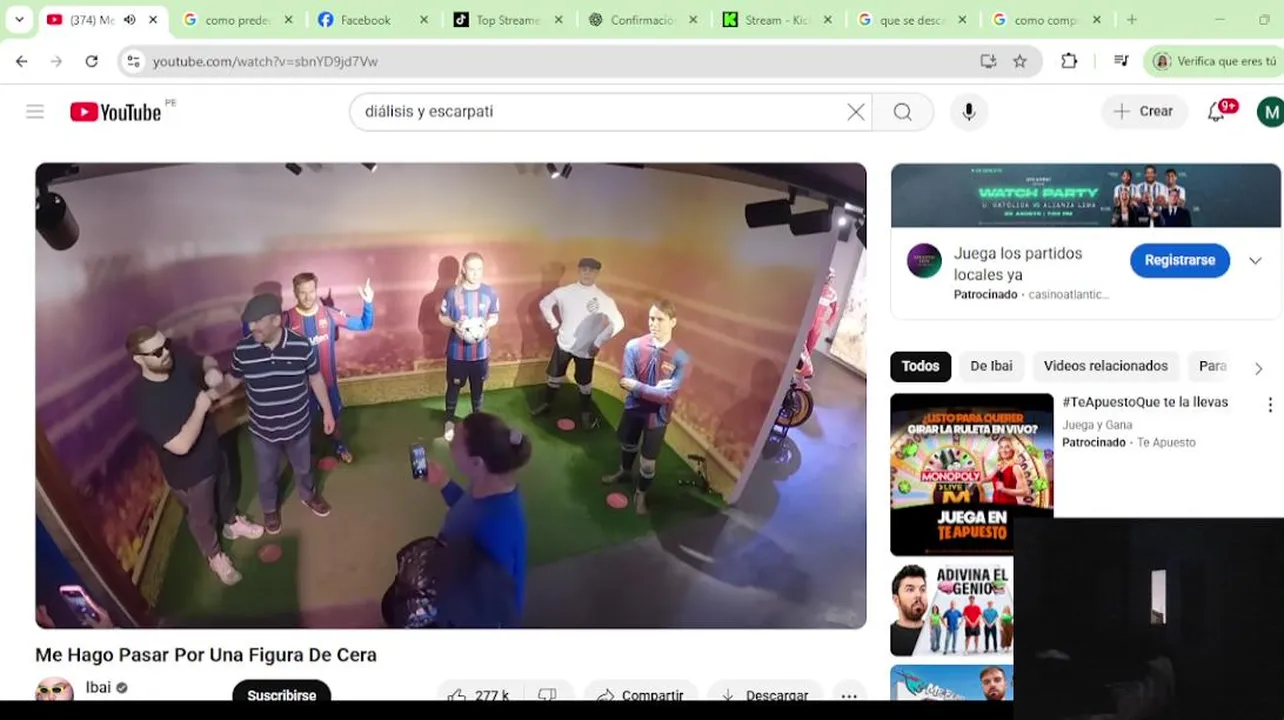Click the casinoatlantic sponsor link text
1284x720 pixels.
(1068, 295)
